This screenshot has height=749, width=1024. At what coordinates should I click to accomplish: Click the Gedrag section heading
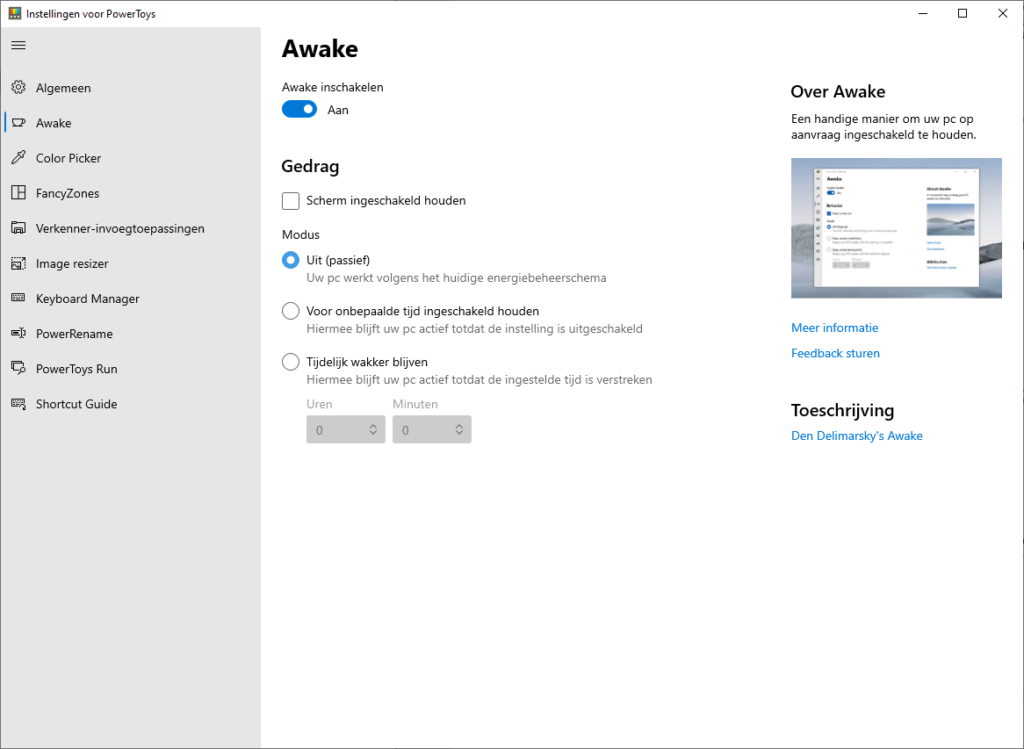tap(310, 167)
